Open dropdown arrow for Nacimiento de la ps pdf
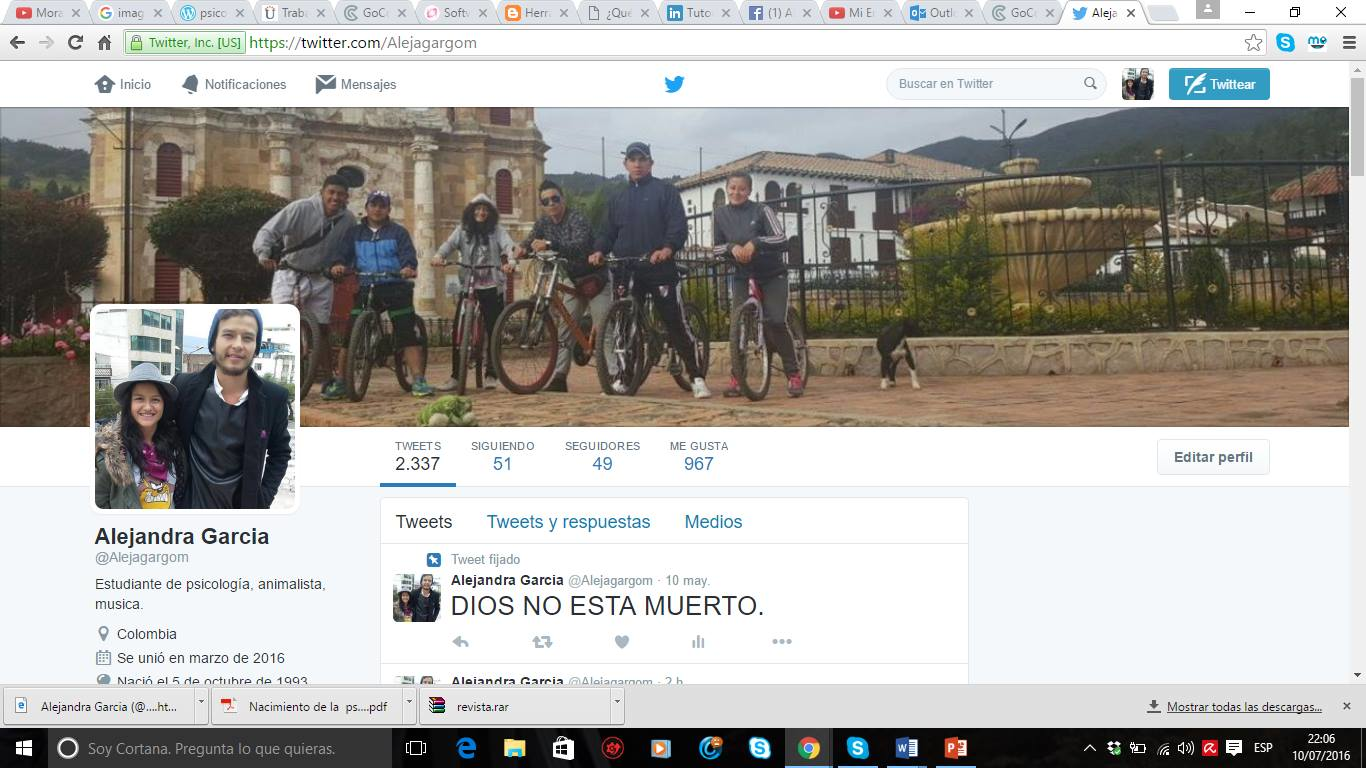This screenshot has height=768, width=1366. click(x=409, y=705)
